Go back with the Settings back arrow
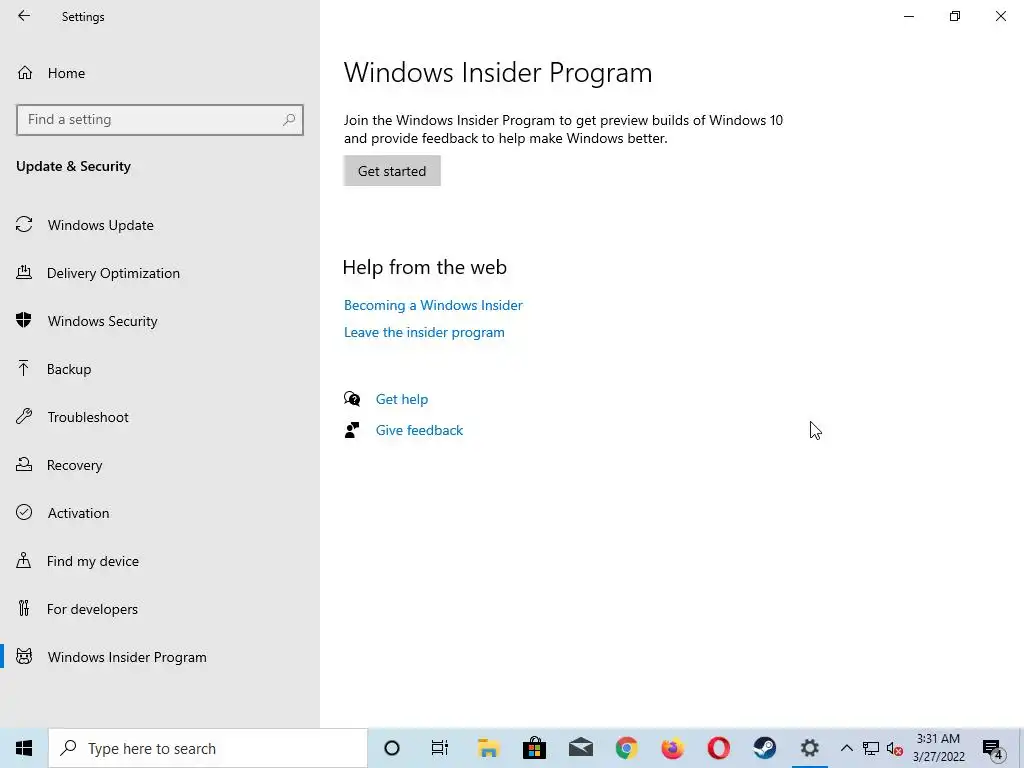Viewport: 1024px width, 768px height. 24,16
